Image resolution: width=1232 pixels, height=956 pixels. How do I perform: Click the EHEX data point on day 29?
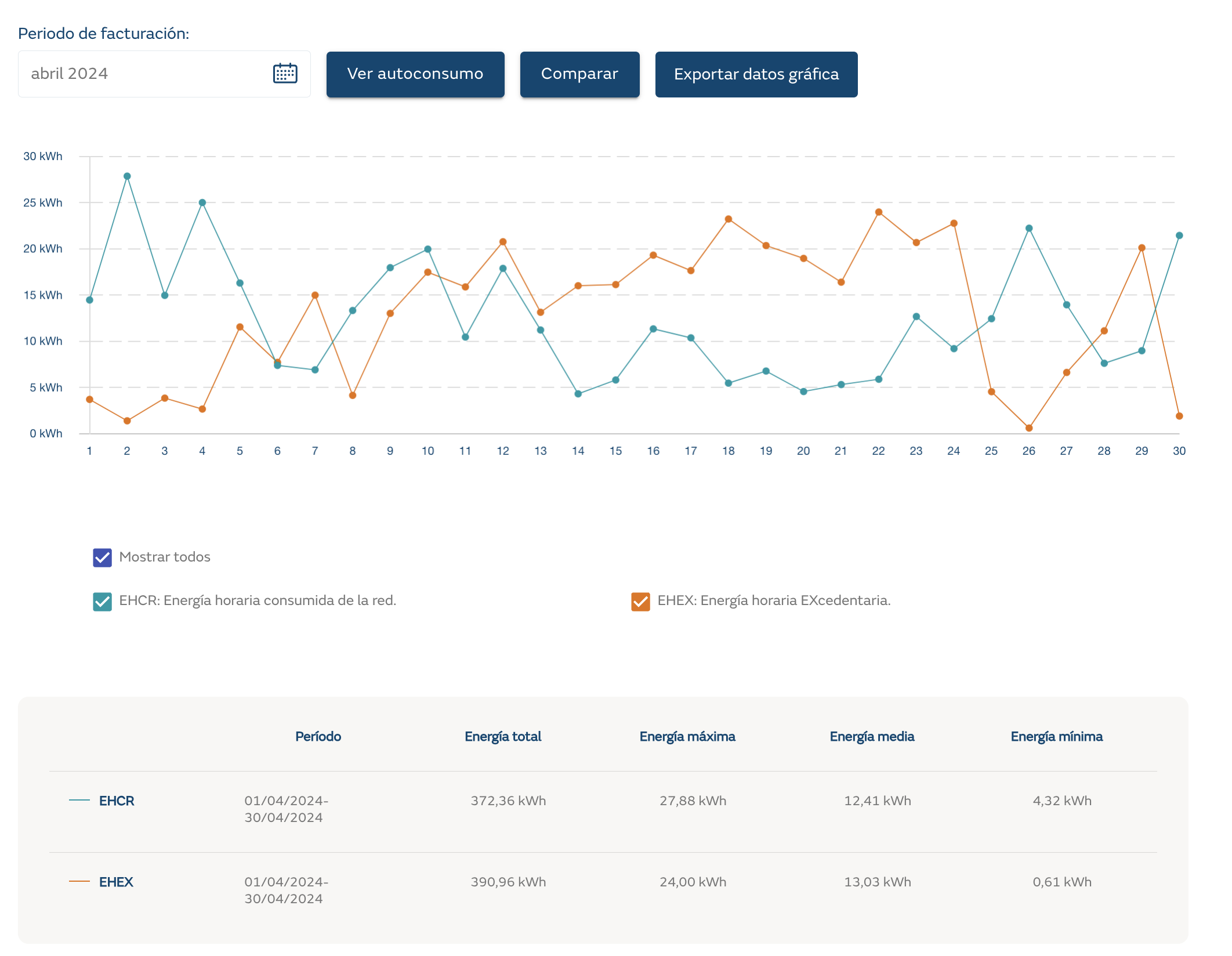1142,248
